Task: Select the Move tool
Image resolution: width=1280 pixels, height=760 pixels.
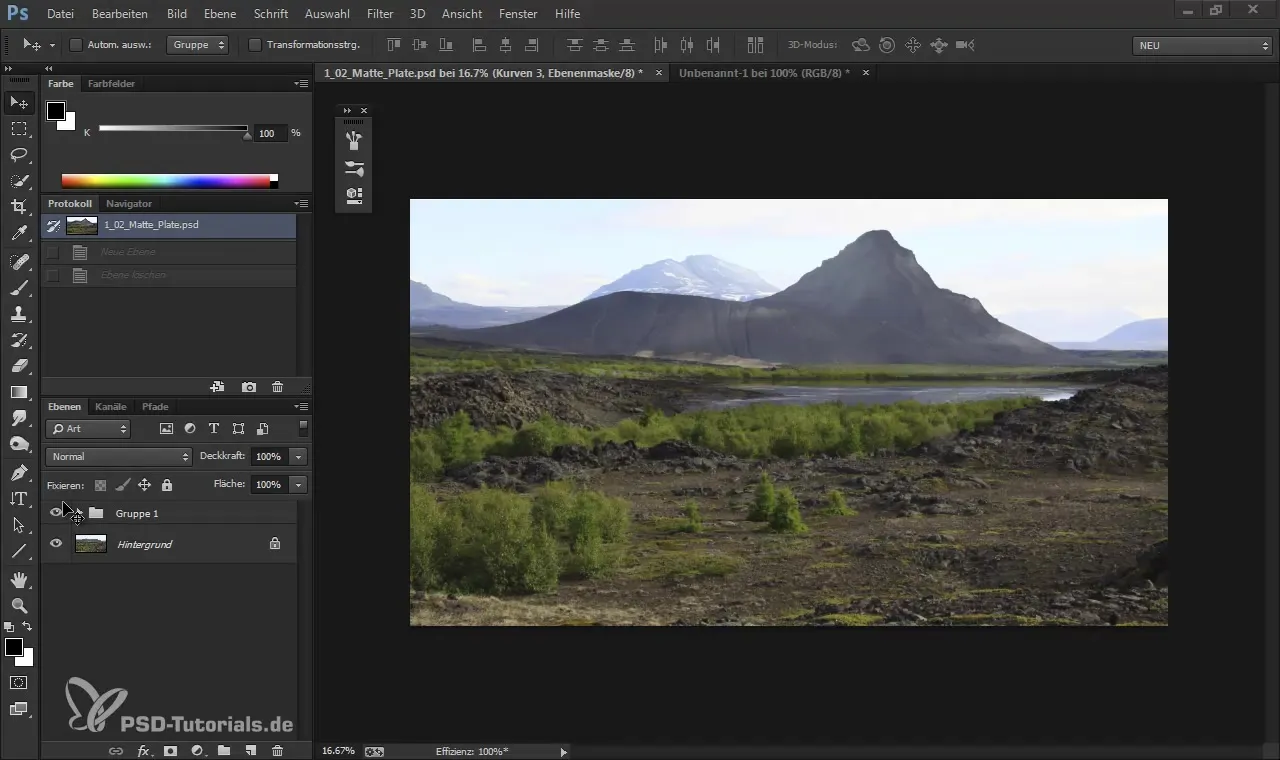Action: pyautogui.click(x=19, y=103)
